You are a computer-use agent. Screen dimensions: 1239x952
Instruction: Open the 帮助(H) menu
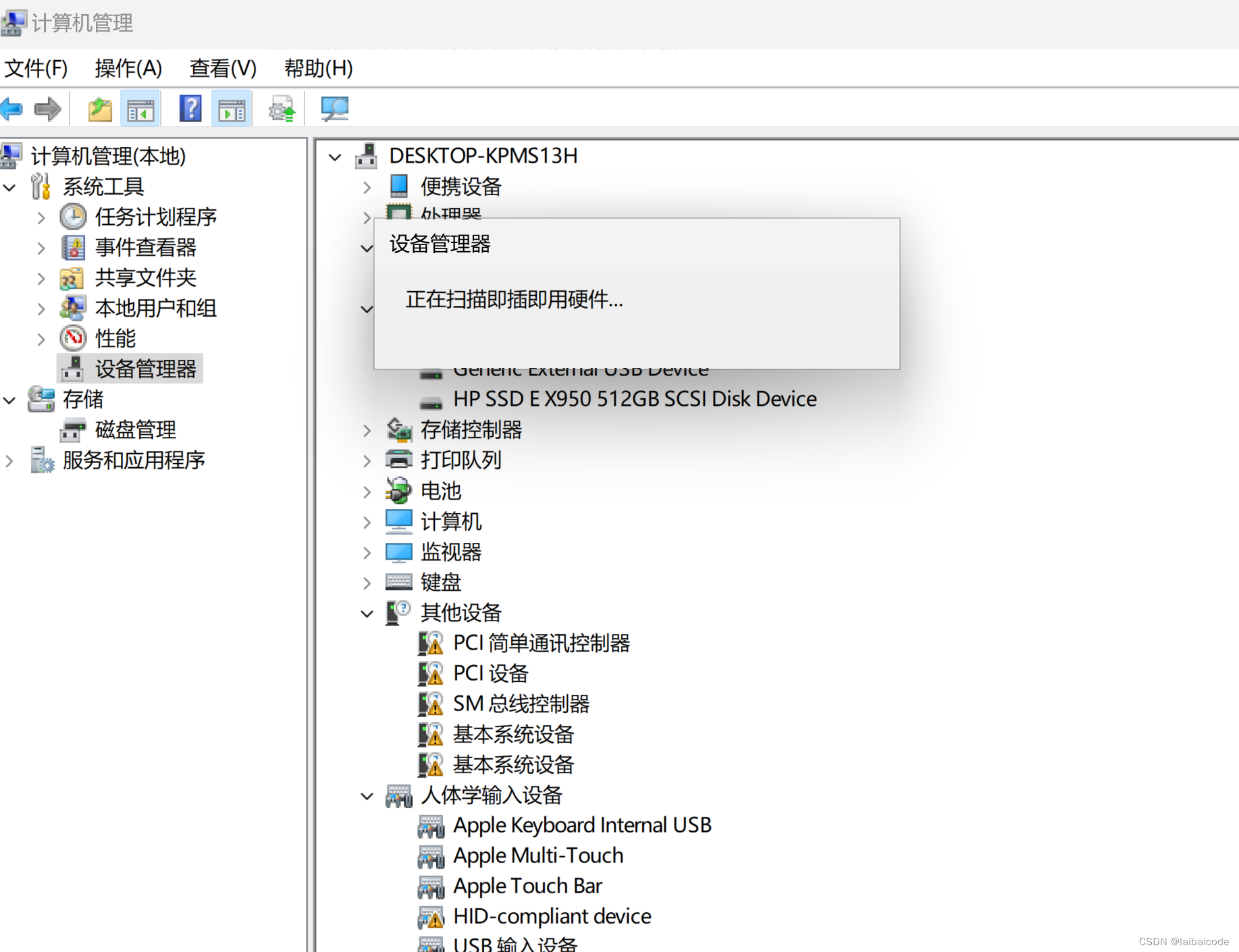[x=318, y=68]
